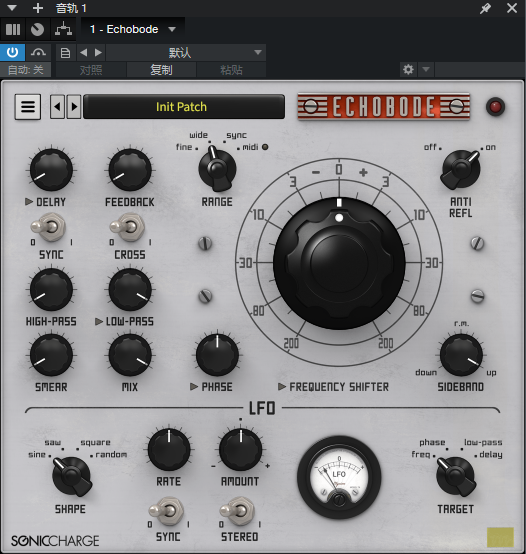The width and height of the screenshot is (526, 554).
Task: Click the HIGH-PASS knob
Action: [x=51, y=289]
